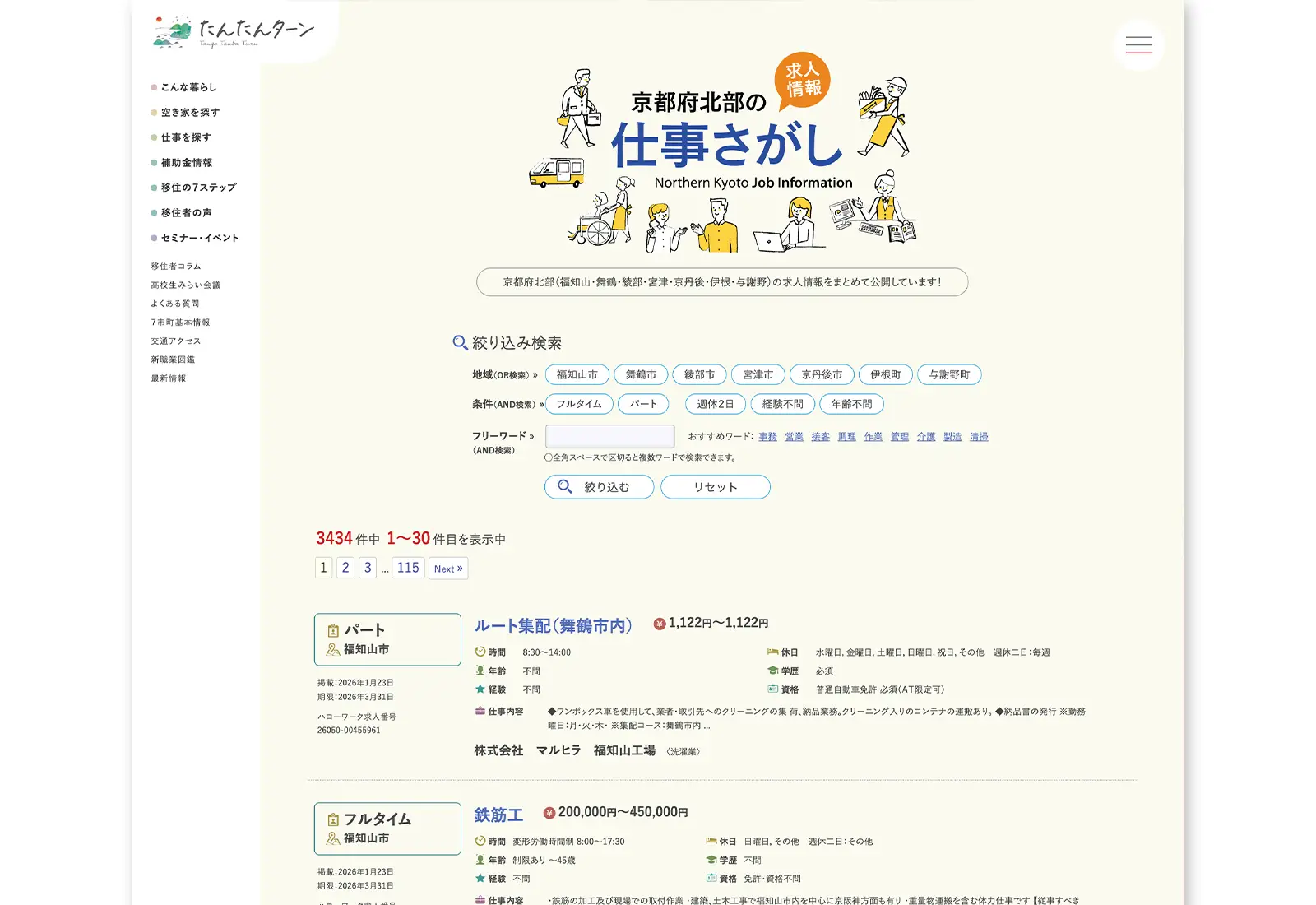Image resolution: width=1316 pixels, height=905 pixels.
Task: Click the yen icon beside 200,000円 salary
Action: 549,813
